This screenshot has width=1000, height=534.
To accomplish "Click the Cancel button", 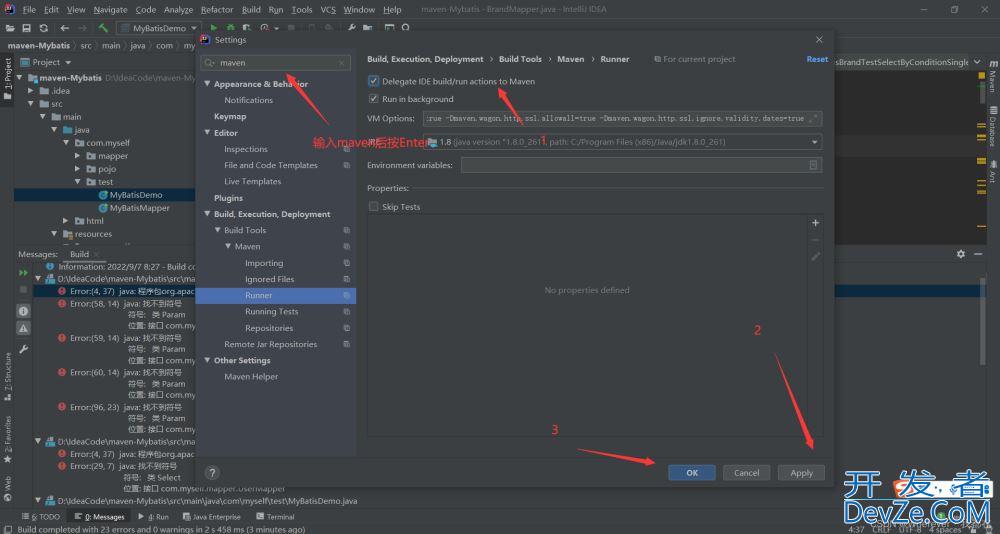I will click(746, 473).
